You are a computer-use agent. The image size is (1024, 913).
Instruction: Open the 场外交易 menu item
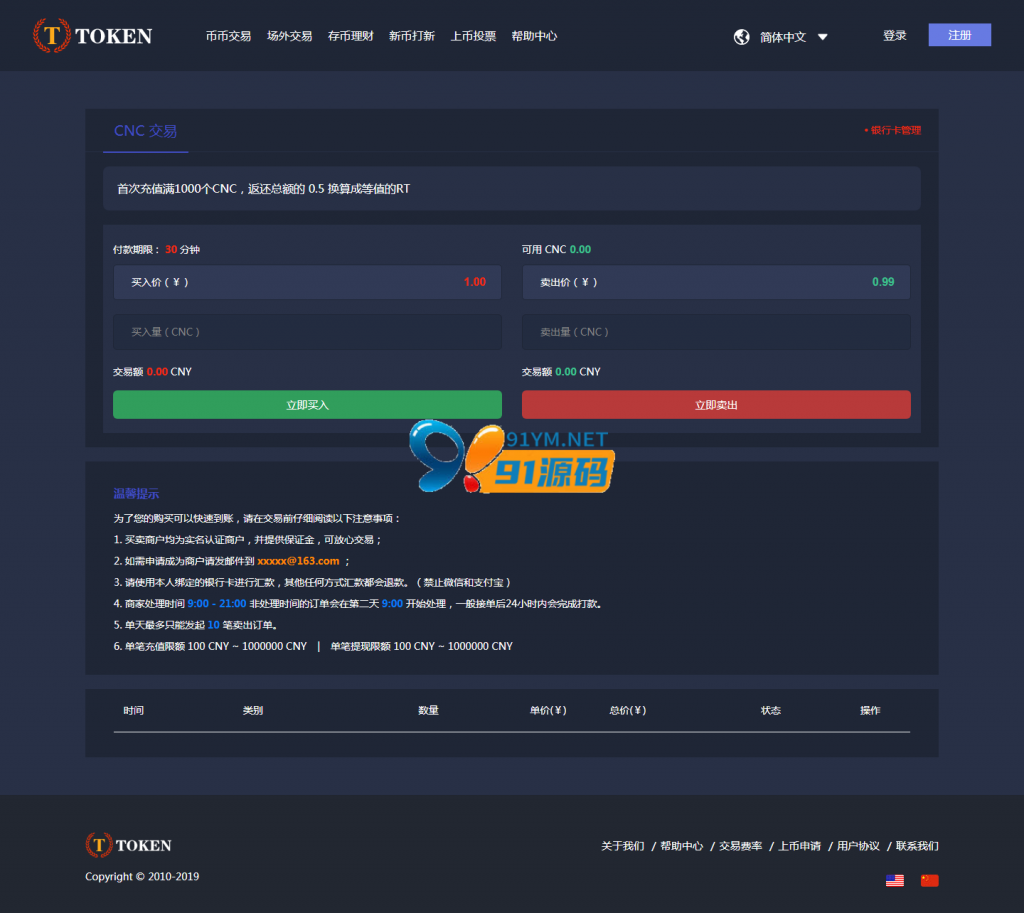[289, 36]
